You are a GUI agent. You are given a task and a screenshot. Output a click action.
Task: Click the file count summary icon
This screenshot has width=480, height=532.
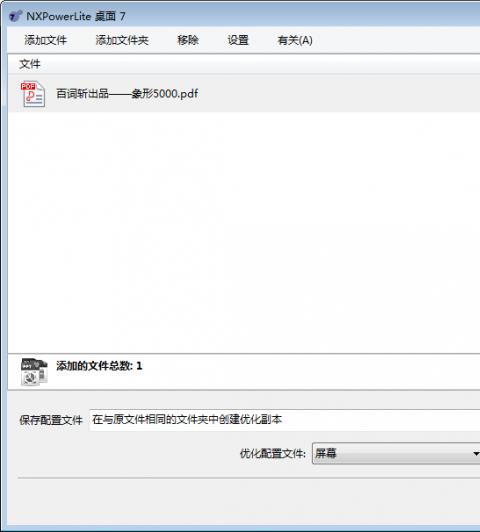point(34,372)
